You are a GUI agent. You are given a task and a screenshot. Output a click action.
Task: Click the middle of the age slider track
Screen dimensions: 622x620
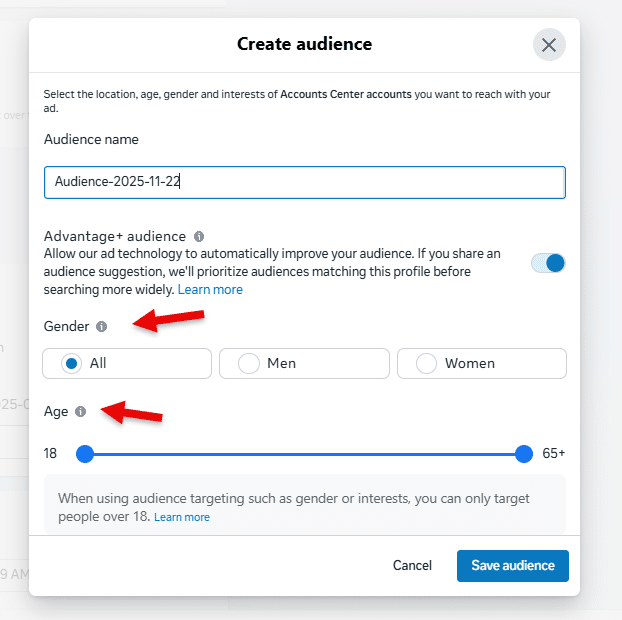coord(304,454)
